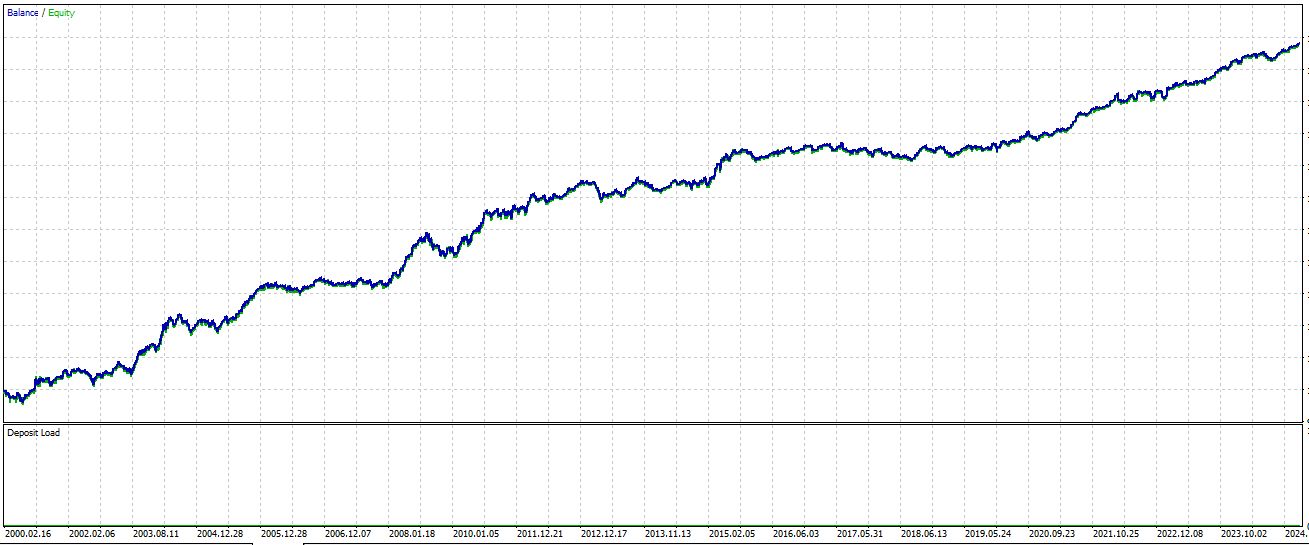Select the 2011.12.21 axis date
This screenshot has width=1309, height=545.
[x=540, y=534]
